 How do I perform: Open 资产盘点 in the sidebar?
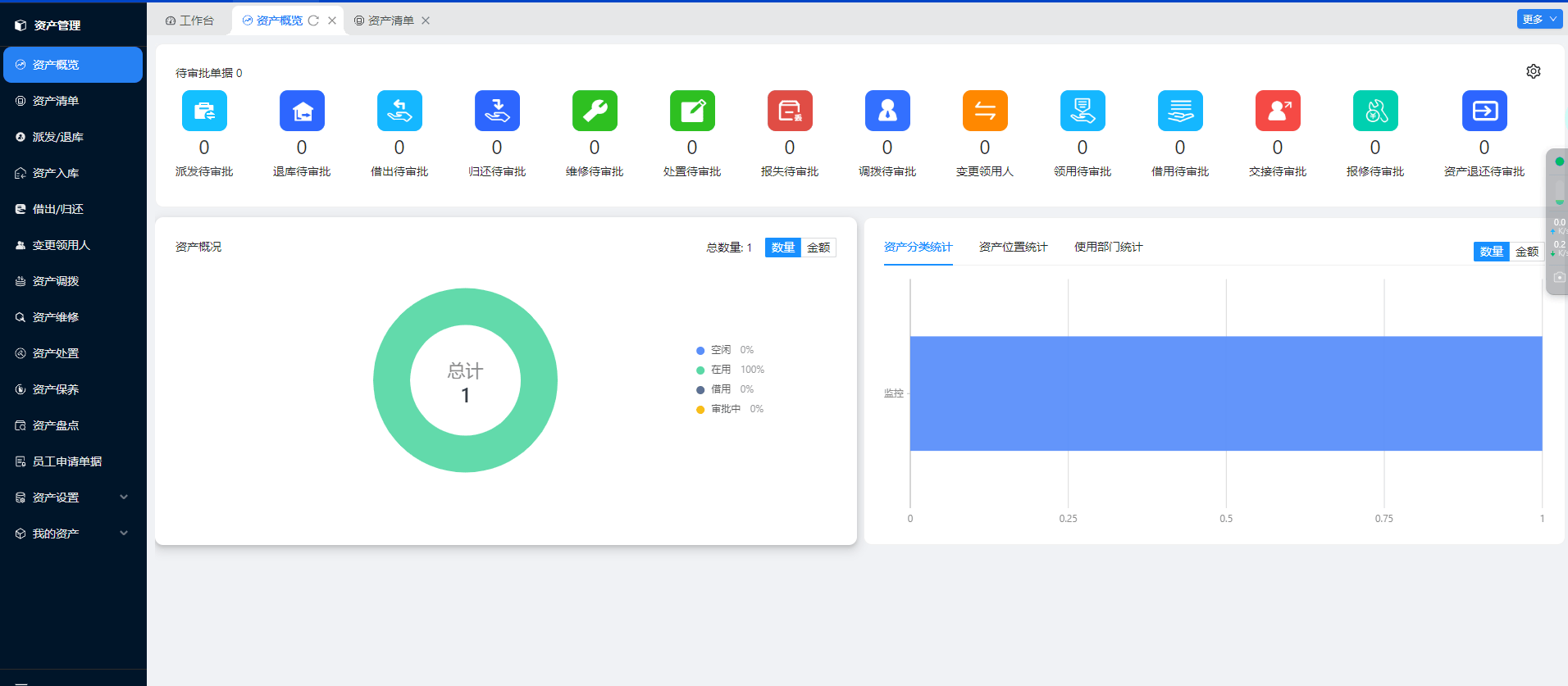pos(56,425)
